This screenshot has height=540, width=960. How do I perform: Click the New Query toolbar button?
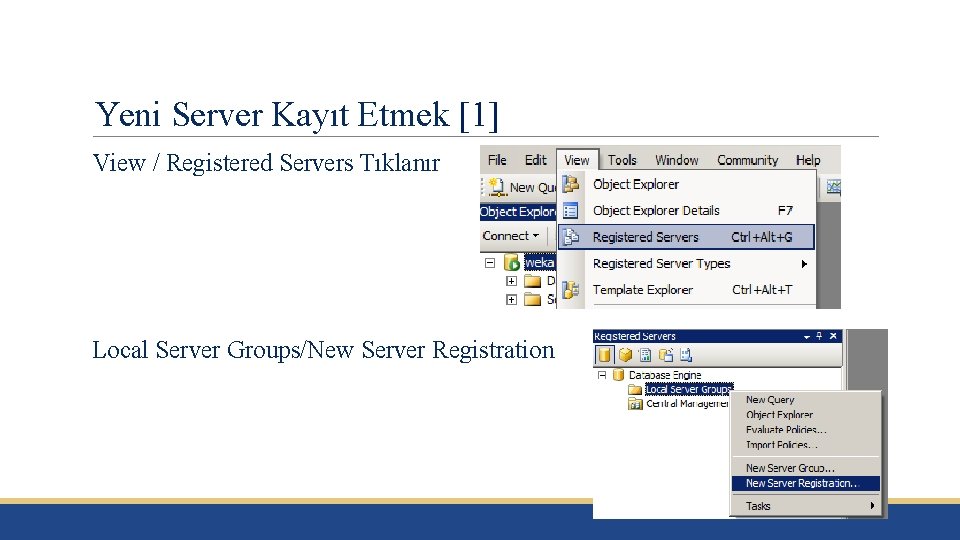click(x=521, y=187)
